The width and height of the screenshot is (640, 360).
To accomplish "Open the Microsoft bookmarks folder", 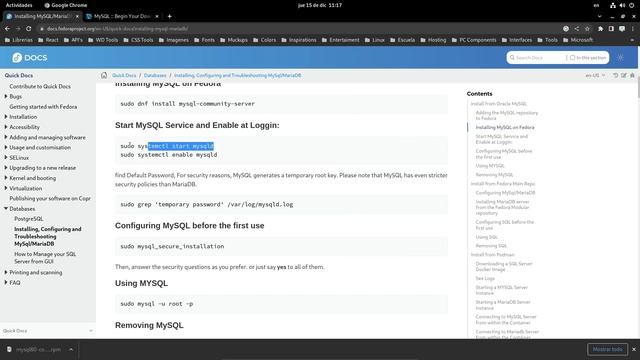I will pos(578,40).
